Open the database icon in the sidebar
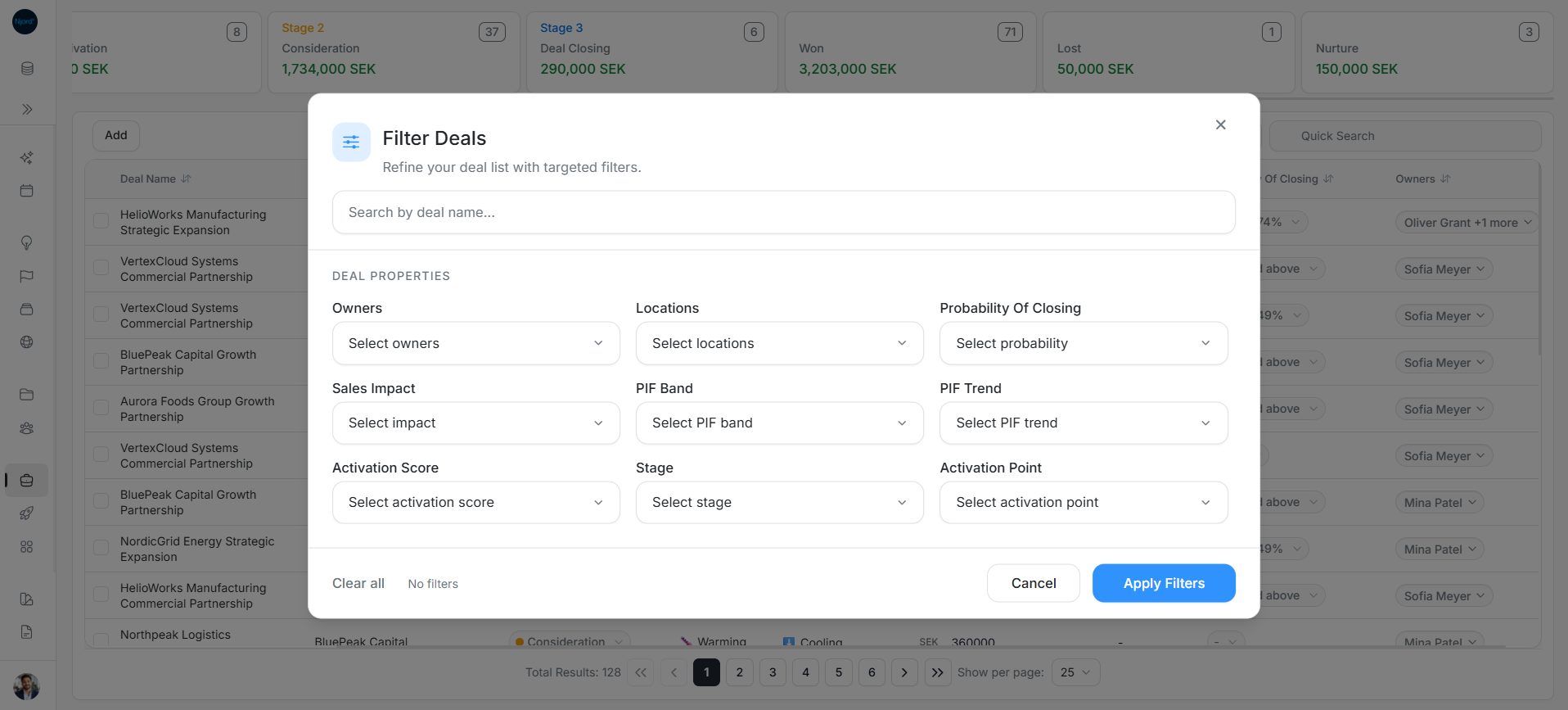Viewport: 1568px width, 710px height. point(27,69)
